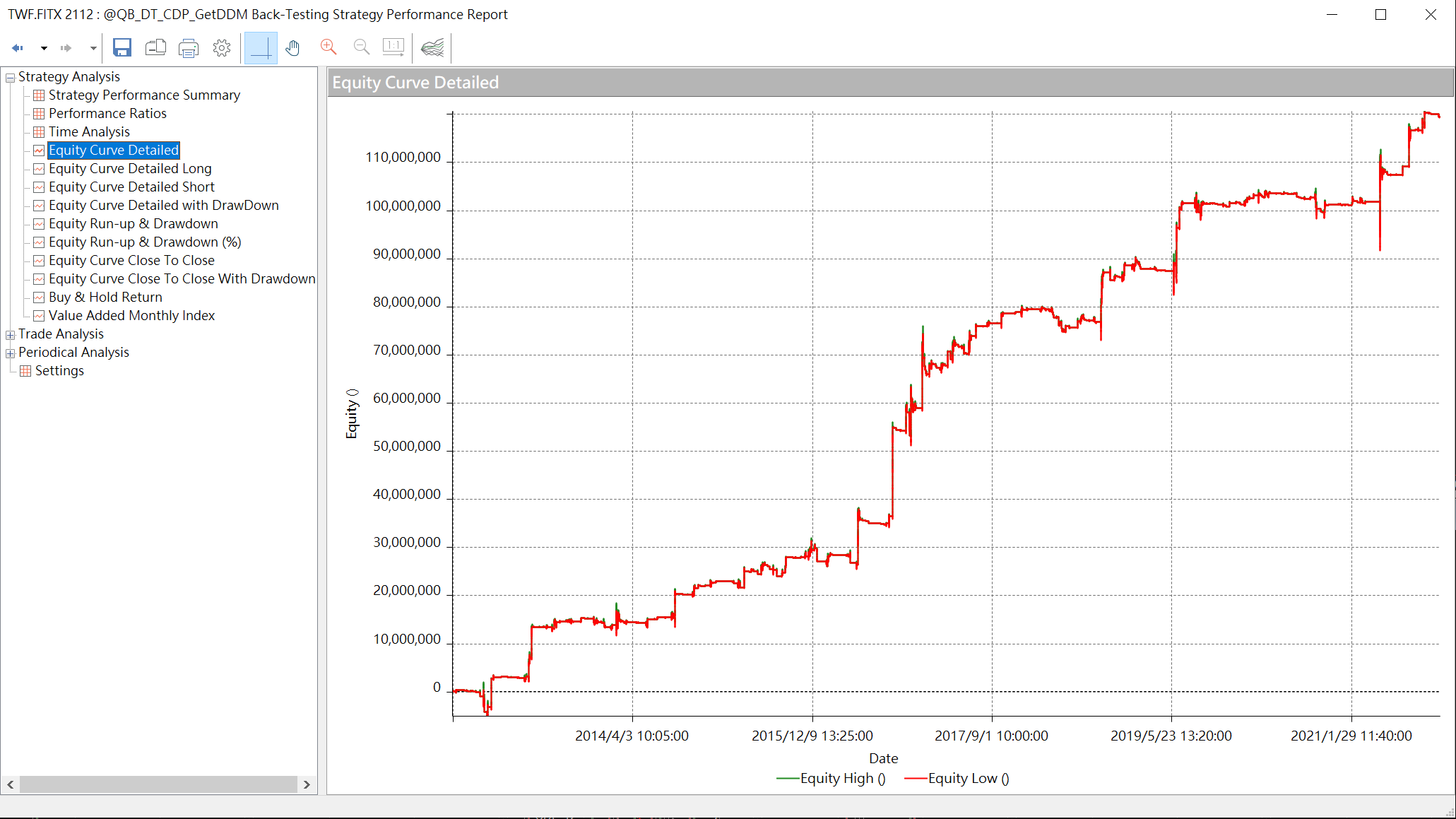Toggle the crosshair pointer tool
This screenshot has width=1456, height=819.
261,48
